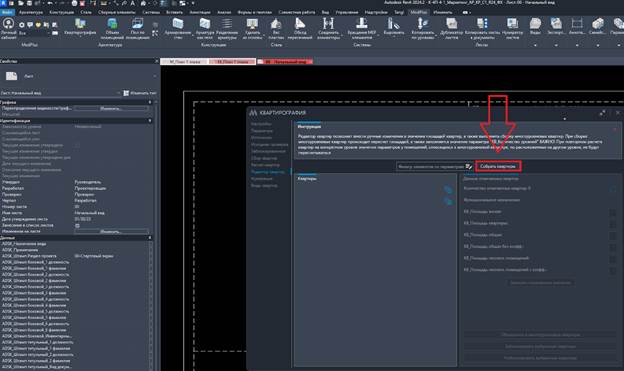Screen dimensions: 624x371
Task: Switch to the Аннотации ribbon tab
Action: click(x=200, y=12)
